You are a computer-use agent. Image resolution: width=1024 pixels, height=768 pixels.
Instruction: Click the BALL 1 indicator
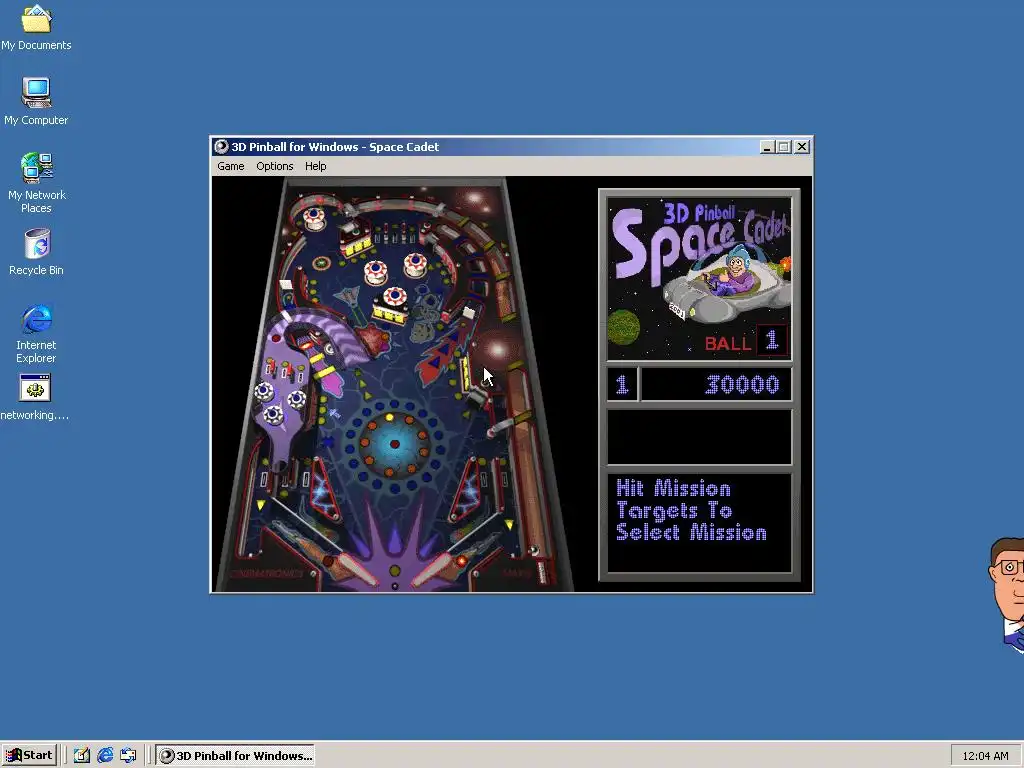pyautogui.click(x=745, y=342)
